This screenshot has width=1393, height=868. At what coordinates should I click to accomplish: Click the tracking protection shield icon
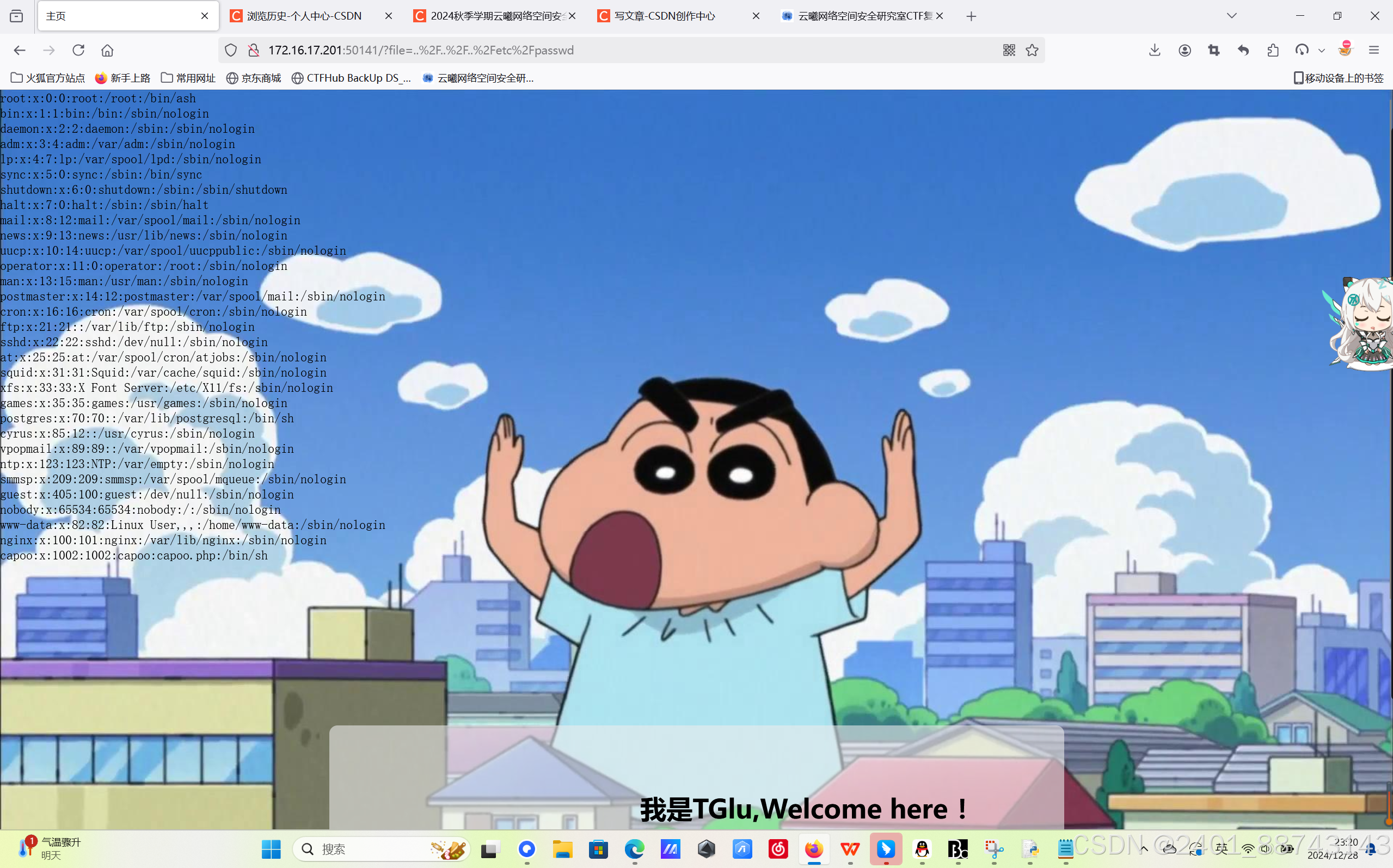click(231, 50)
